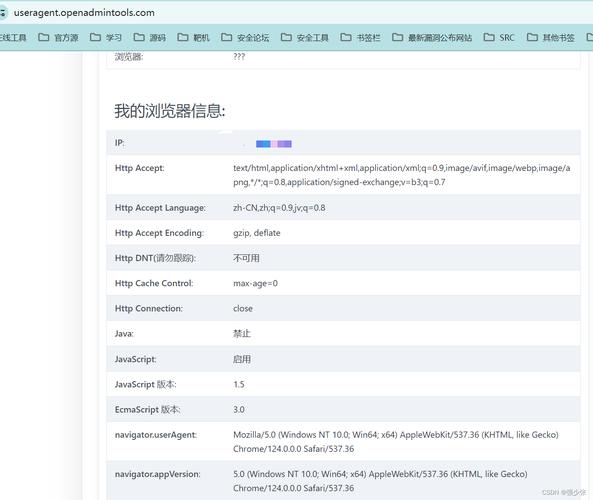Click the navigator.appVersion label

click(x=158, y=474)
